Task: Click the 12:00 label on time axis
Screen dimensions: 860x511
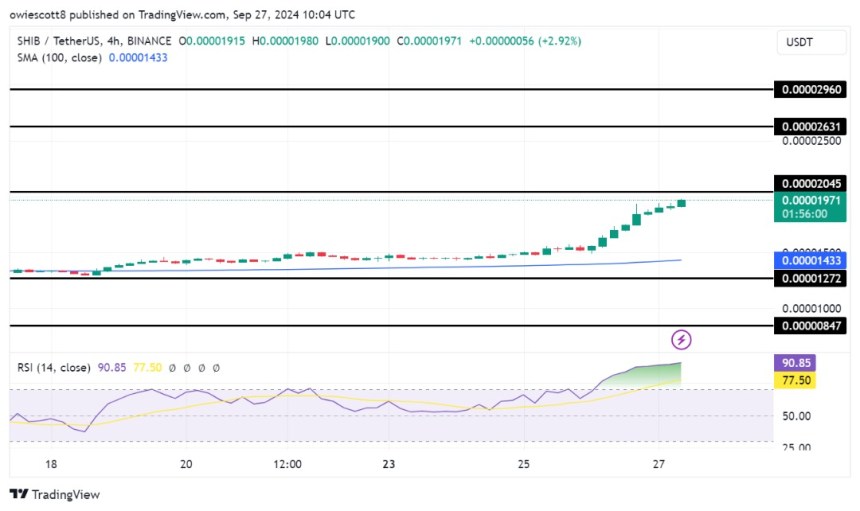Action: [x=287, y=464]
